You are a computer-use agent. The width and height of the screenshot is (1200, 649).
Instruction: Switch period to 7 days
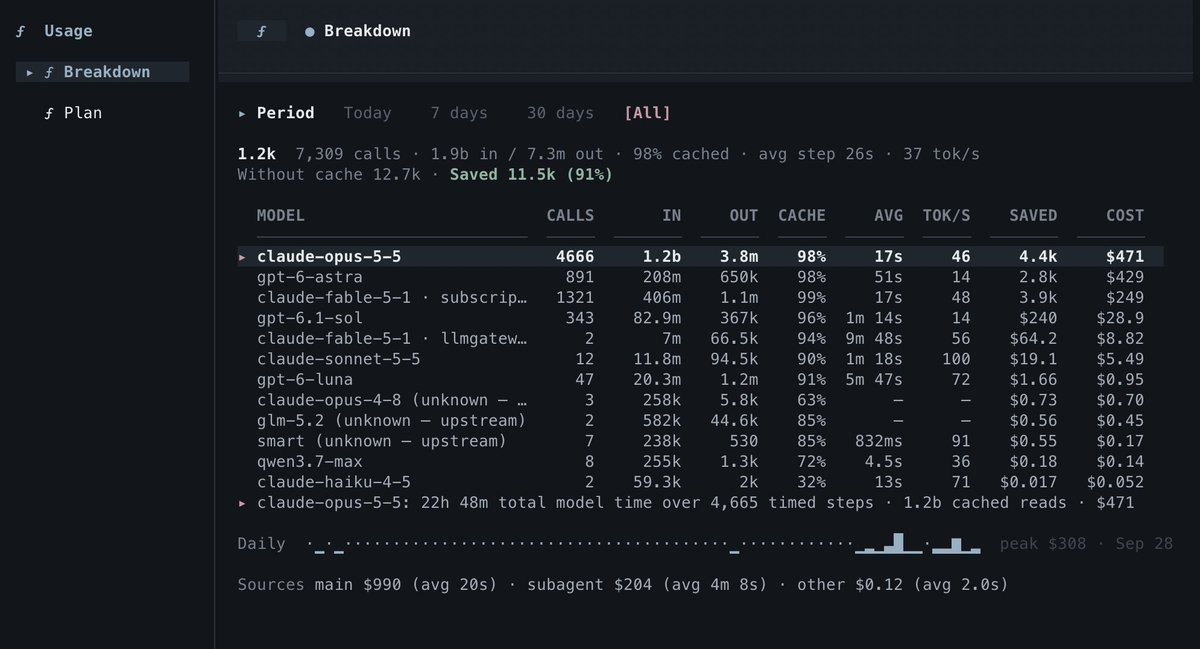pyautogui.click(x=459, y=113)
